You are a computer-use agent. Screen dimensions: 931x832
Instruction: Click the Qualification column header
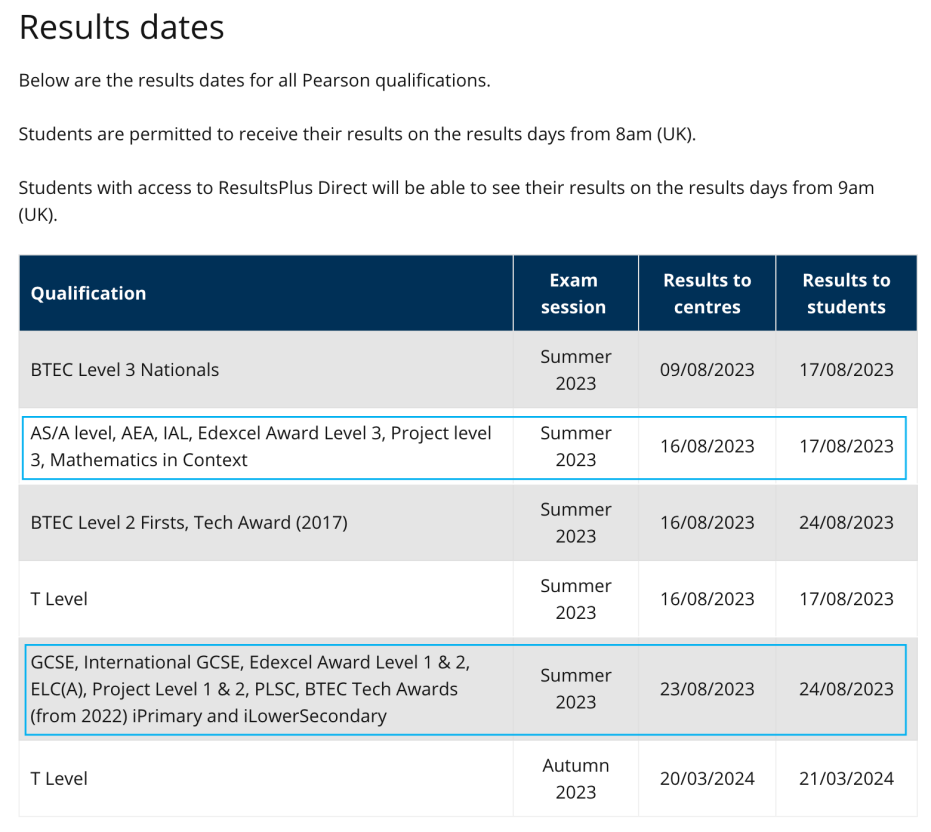(88, 293)
